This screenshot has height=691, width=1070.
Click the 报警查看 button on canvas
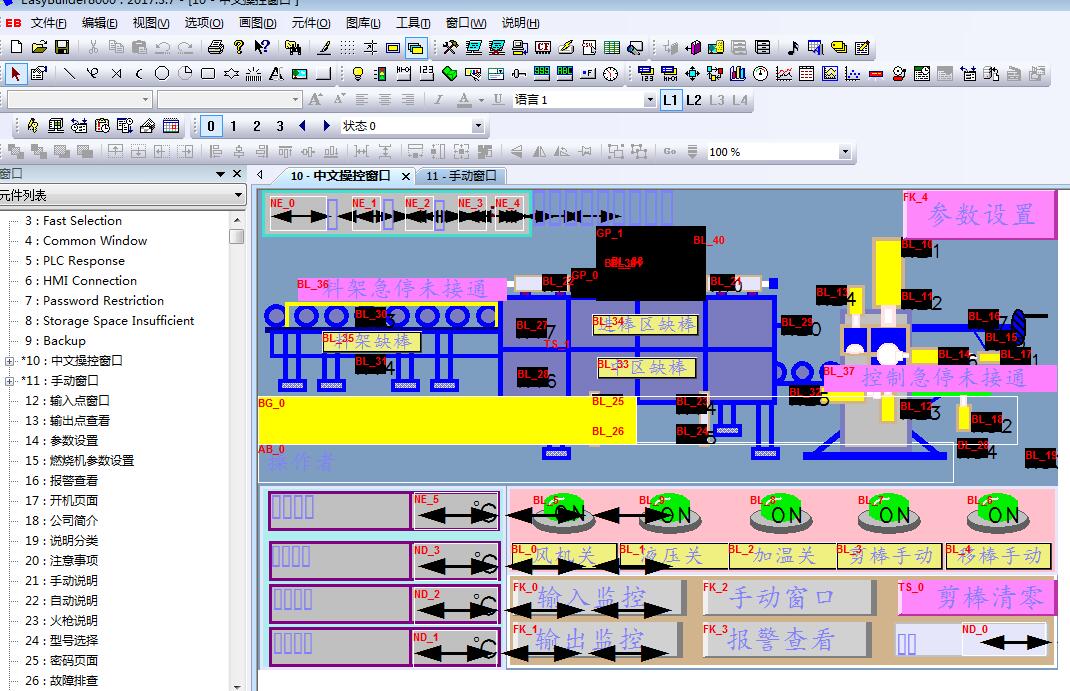[x=780, y=639]
